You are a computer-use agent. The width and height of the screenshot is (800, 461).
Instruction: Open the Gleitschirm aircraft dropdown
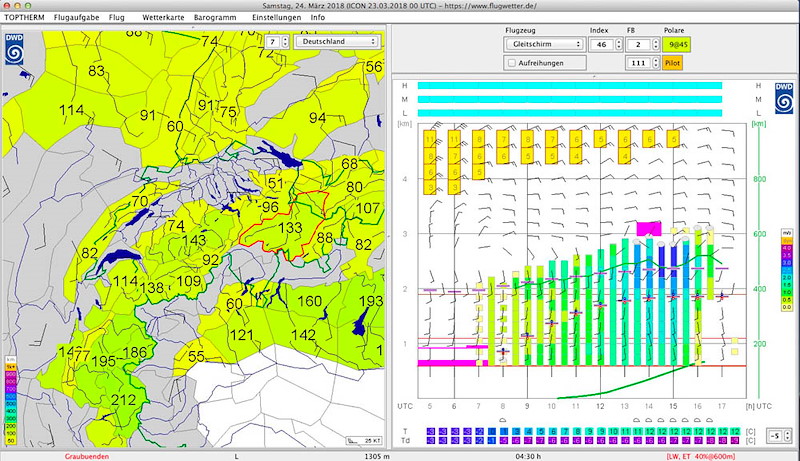[x=545, y=44]
